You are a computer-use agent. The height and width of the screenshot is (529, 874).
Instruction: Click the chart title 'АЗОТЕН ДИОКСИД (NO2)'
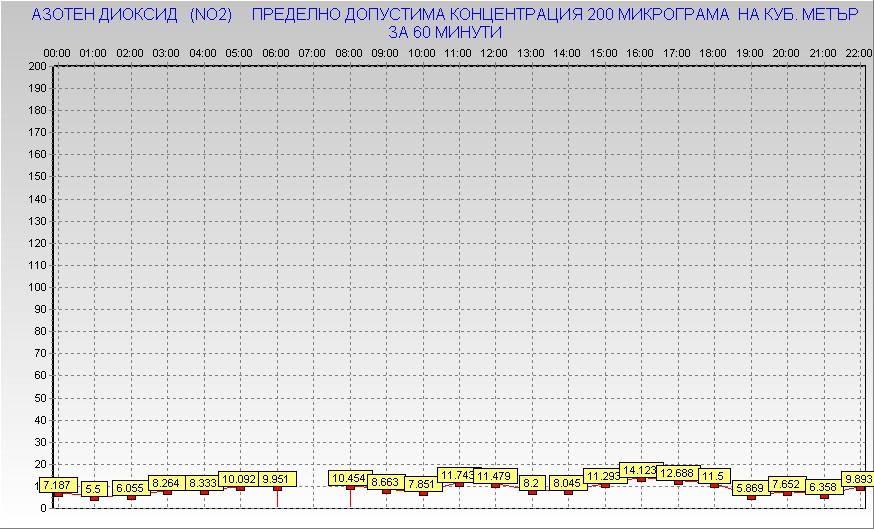click(132, 15)
